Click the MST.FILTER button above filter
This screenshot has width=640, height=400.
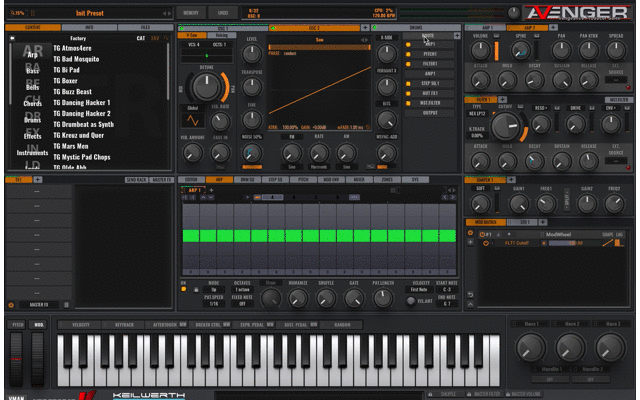click(619, 100)
